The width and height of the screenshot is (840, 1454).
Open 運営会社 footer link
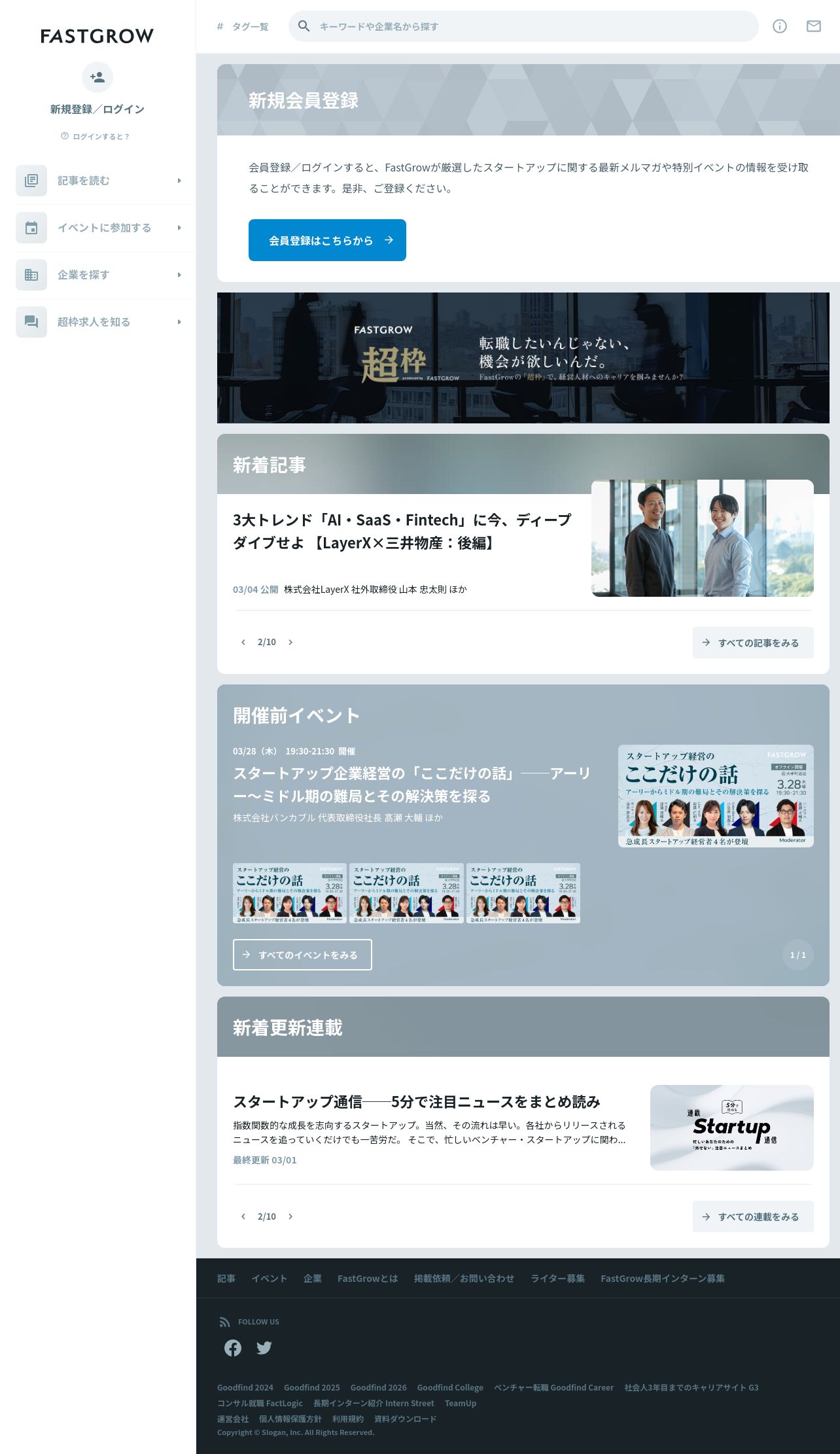point(233,1419)
